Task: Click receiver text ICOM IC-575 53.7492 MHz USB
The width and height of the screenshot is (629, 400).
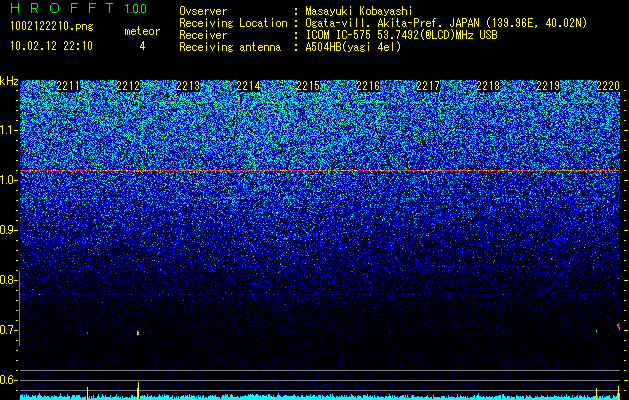Action: 401,35
